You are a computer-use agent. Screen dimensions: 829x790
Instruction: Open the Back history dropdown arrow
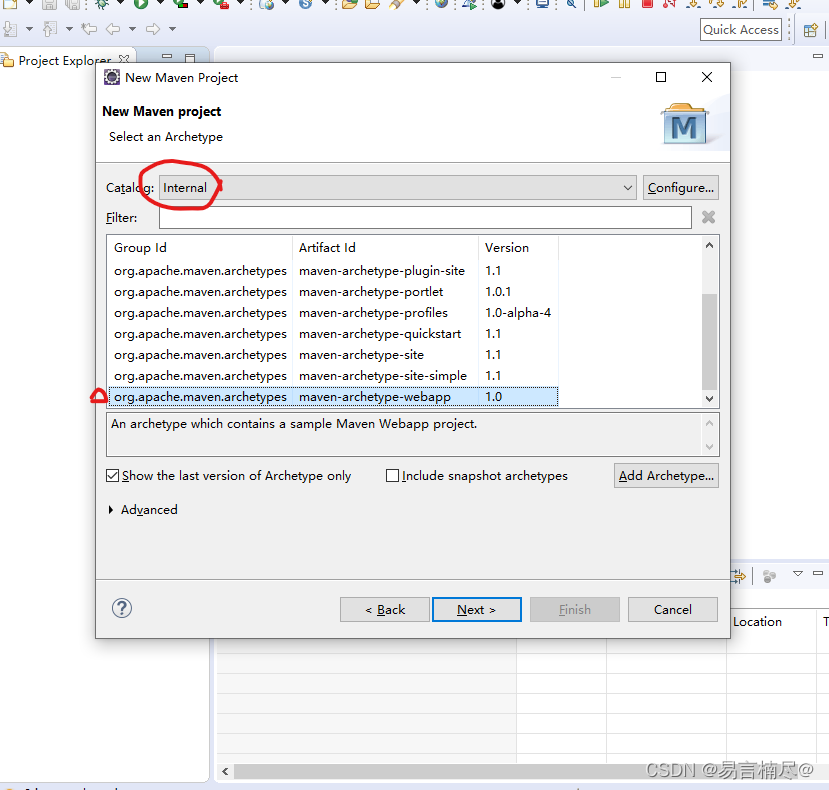pyautogui.click(x=133, y=29)
